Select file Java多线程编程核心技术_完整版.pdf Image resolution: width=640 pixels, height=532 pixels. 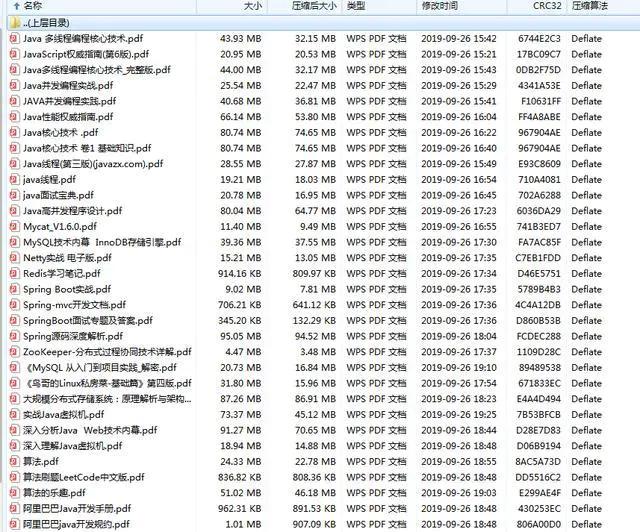[x=97, y=70]
